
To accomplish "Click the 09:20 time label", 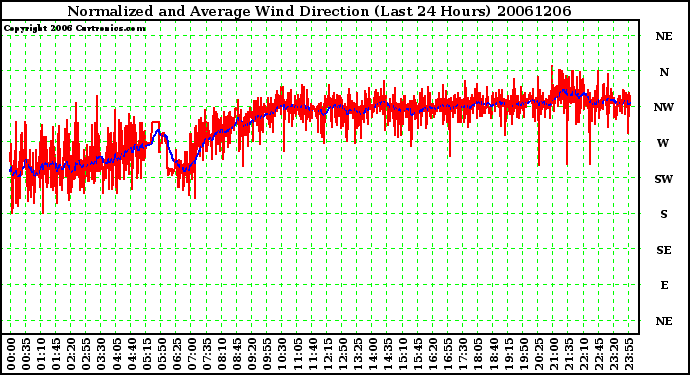I will (x=252, y=354).
